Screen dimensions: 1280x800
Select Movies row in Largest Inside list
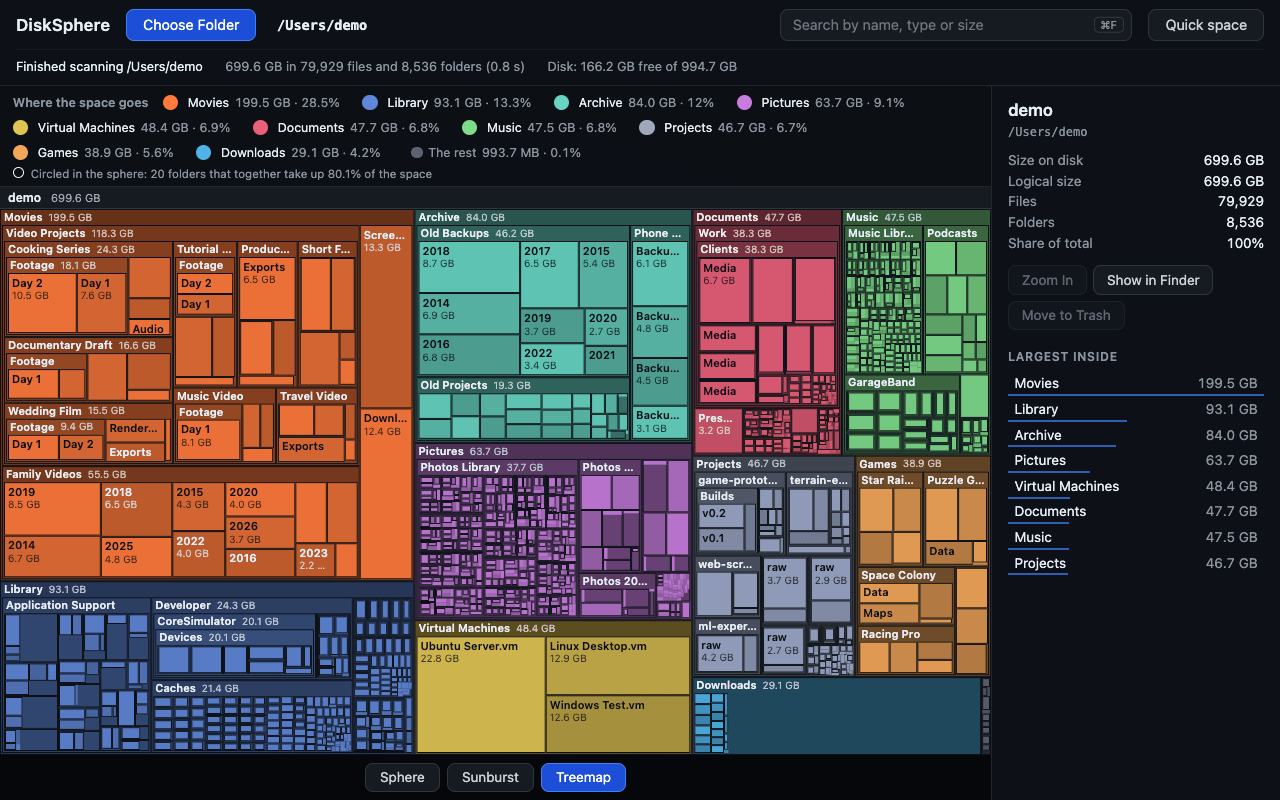1136,383
